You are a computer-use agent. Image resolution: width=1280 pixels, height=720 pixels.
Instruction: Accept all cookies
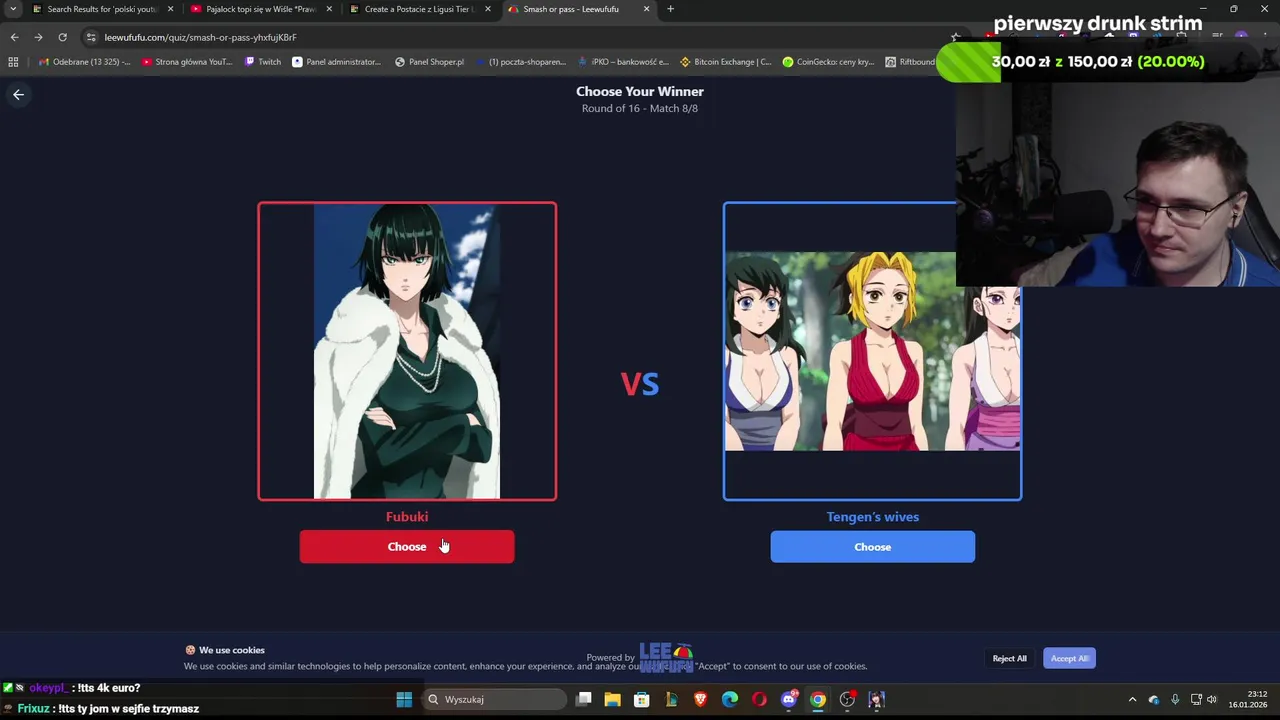[1069, 658]
